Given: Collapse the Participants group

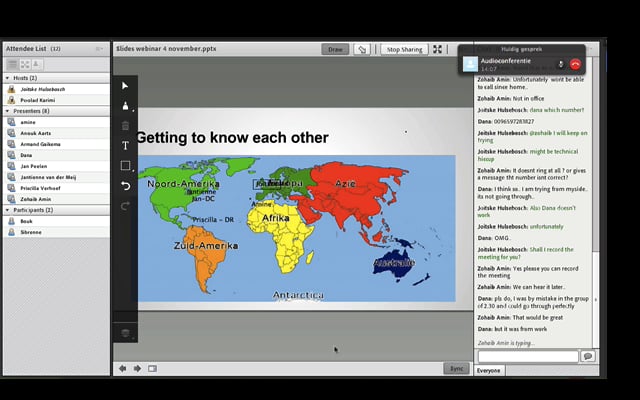Looking at the screenshot, I should tap(7, 210).
